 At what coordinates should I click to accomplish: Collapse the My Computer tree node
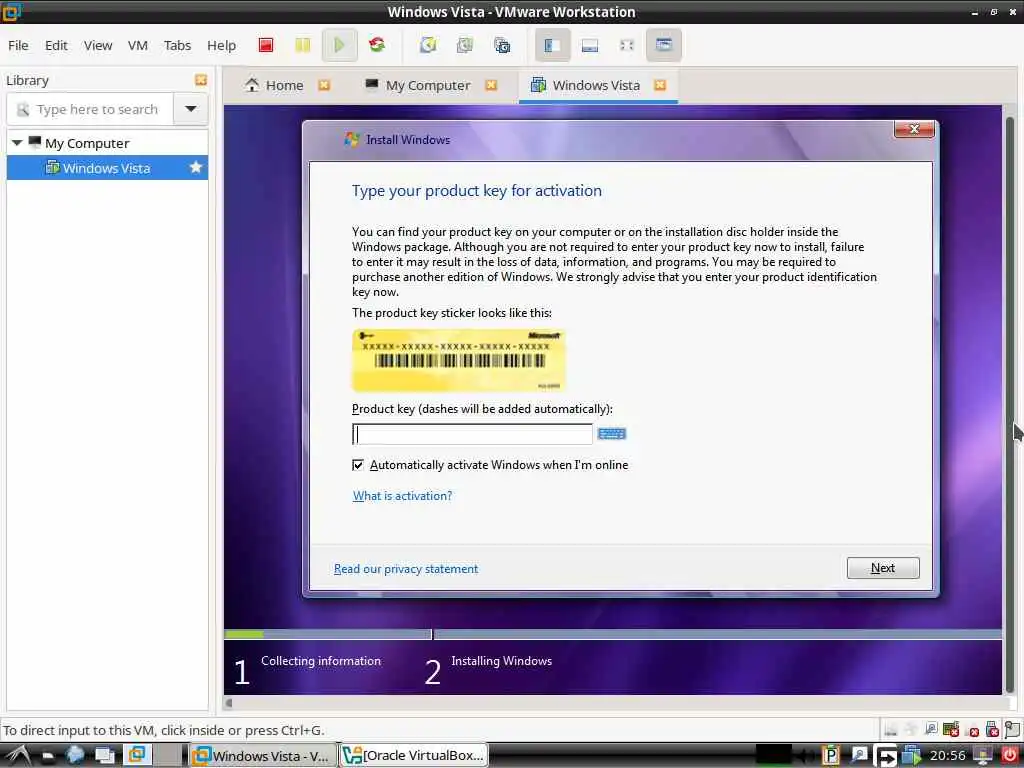(x=17, y=142)
